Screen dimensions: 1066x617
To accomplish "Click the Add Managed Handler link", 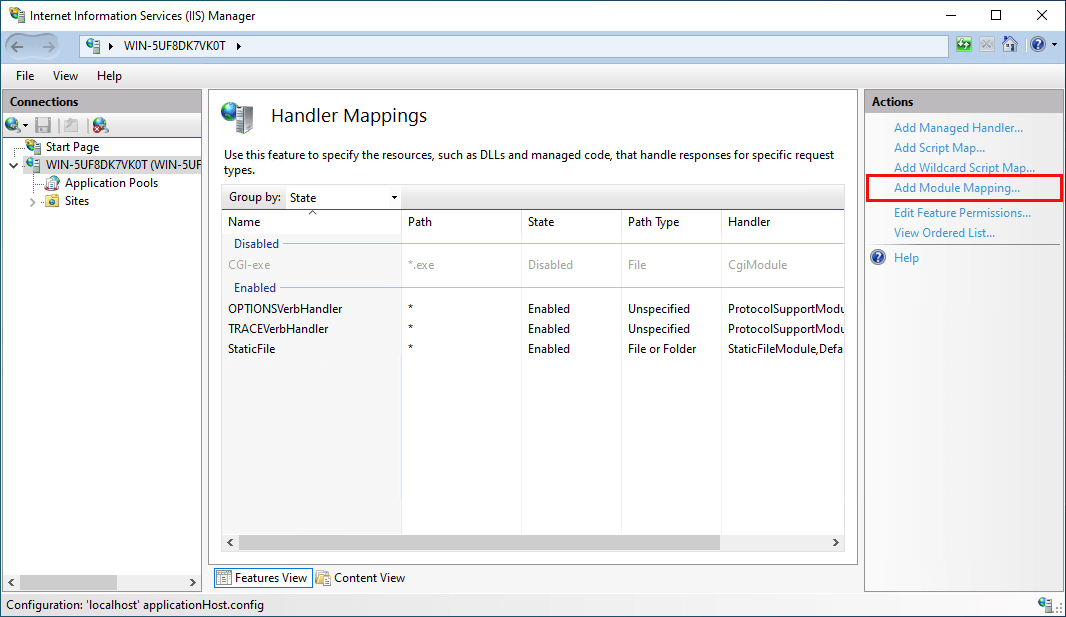I will [958, 128].
